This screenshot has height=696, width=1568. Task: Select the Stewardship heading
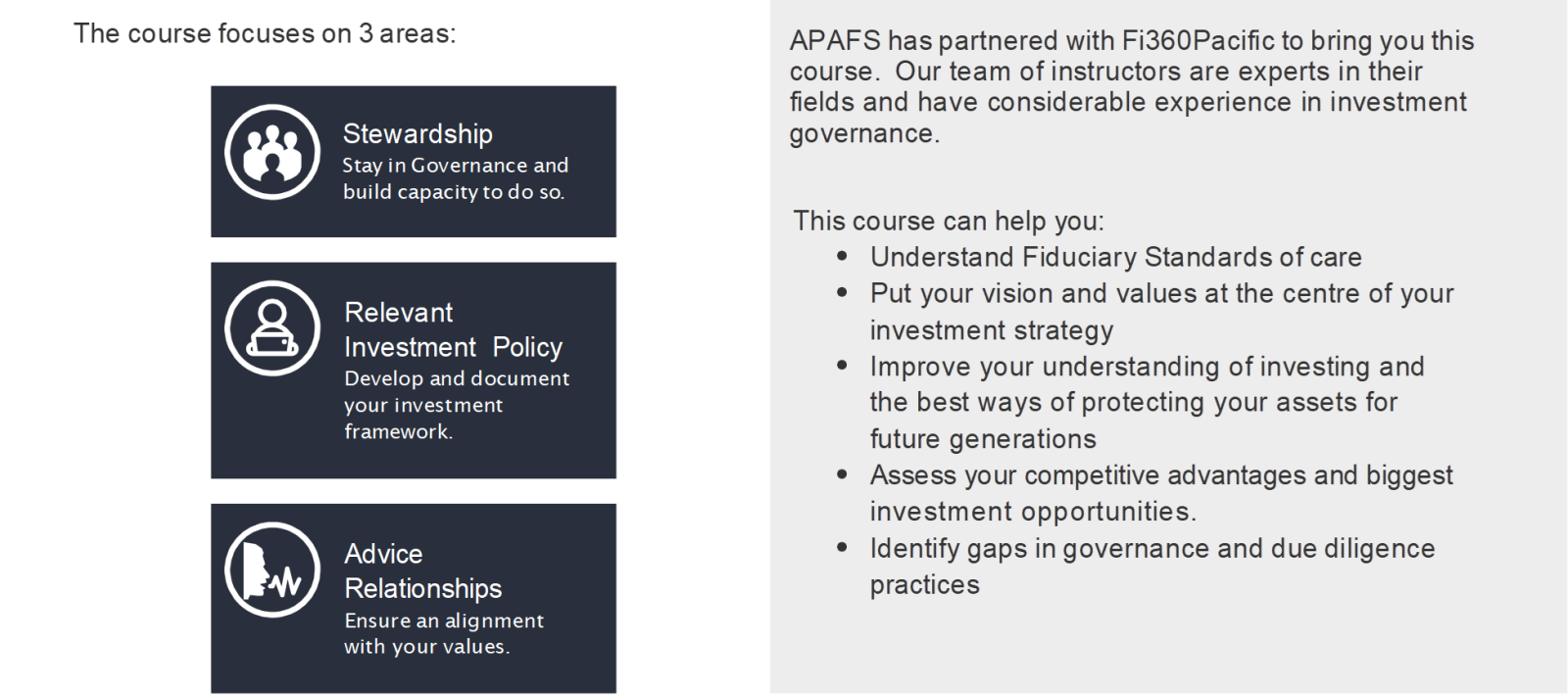417,133
